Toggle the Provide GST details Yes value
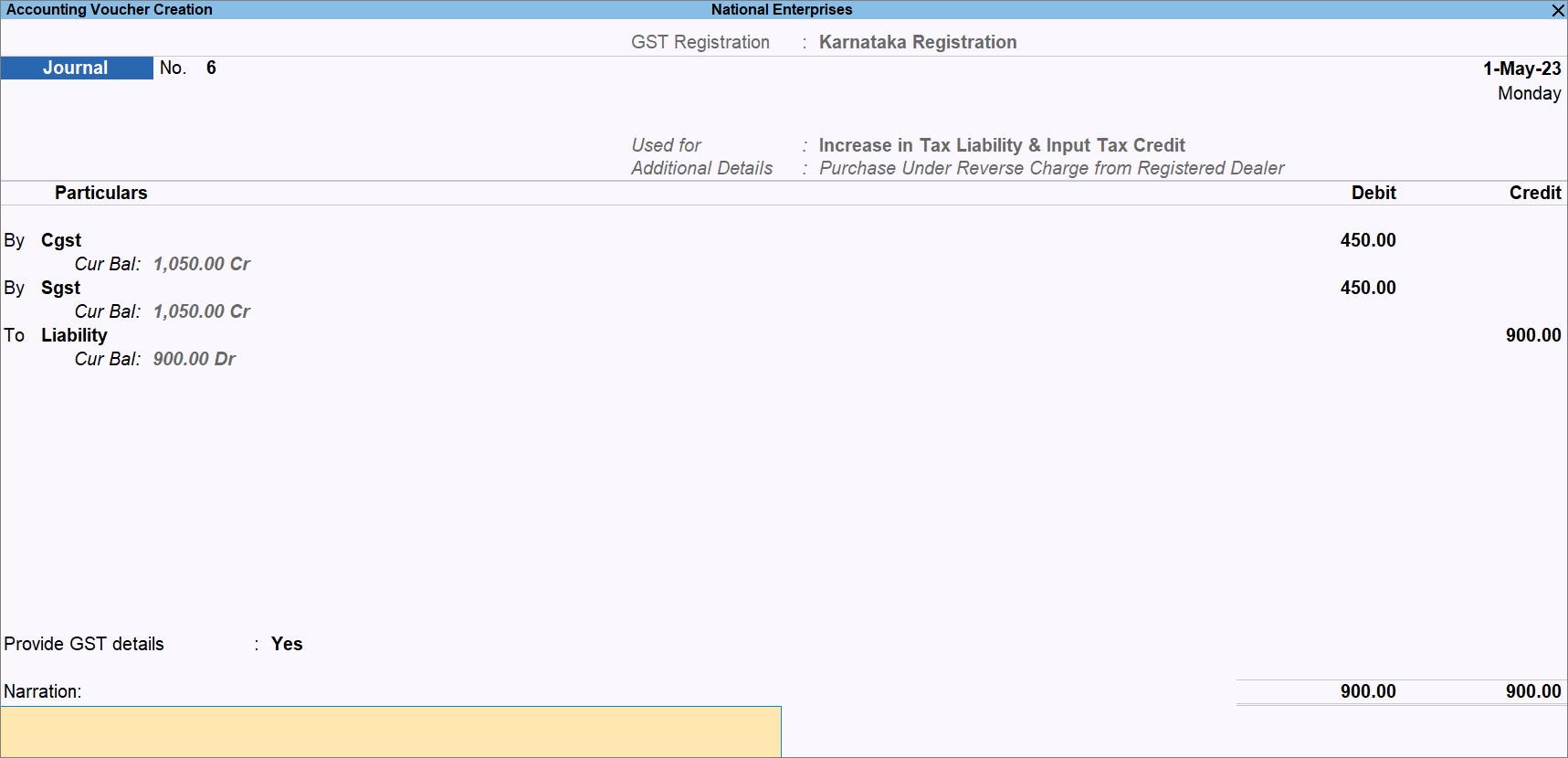1568x758 pixels. pyautogui.click(x=287, y=645)
